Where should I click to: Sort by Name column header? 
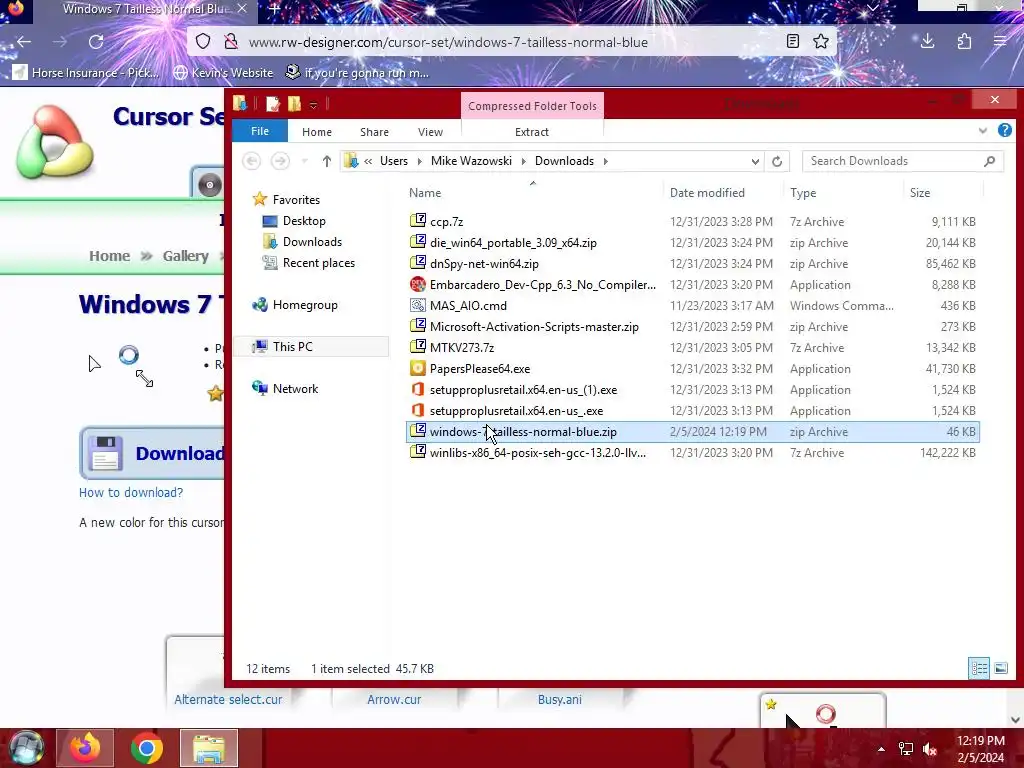coord(425,193)
